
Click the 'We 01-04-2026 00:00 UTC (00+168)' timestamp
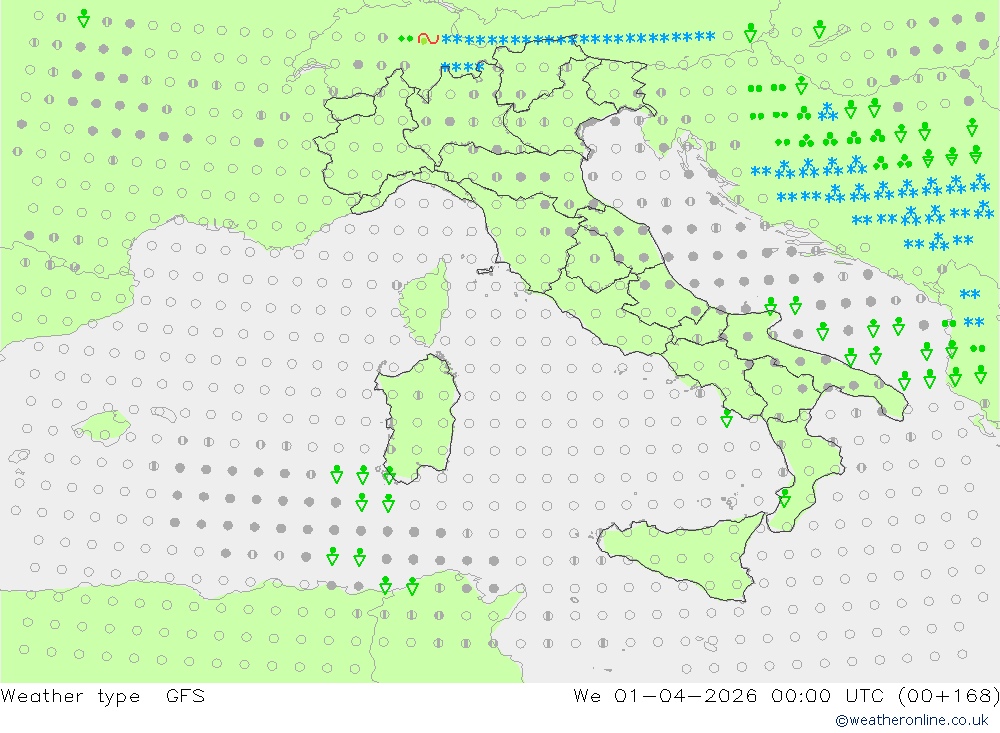786,696
